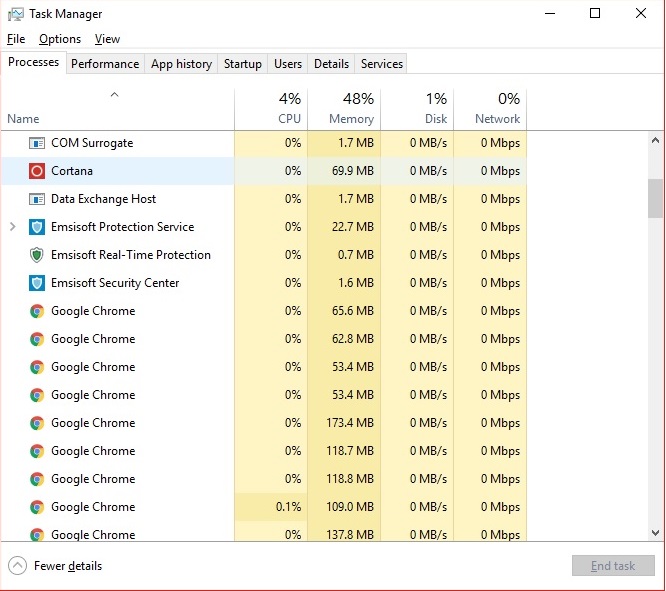This screenshot has width=666, height=591.
Task: Open the Options menu
Action: [60, 39]
